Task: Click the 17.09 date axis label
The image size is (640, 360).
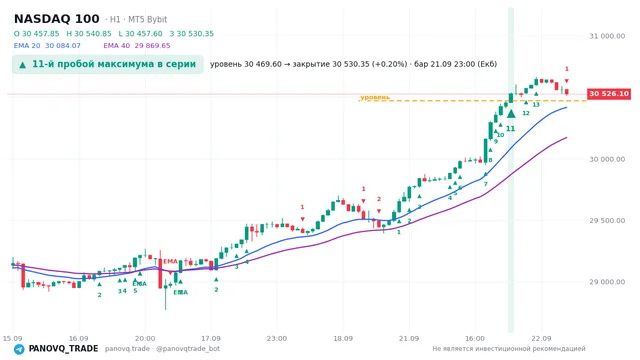Action: tap(211, 338)
